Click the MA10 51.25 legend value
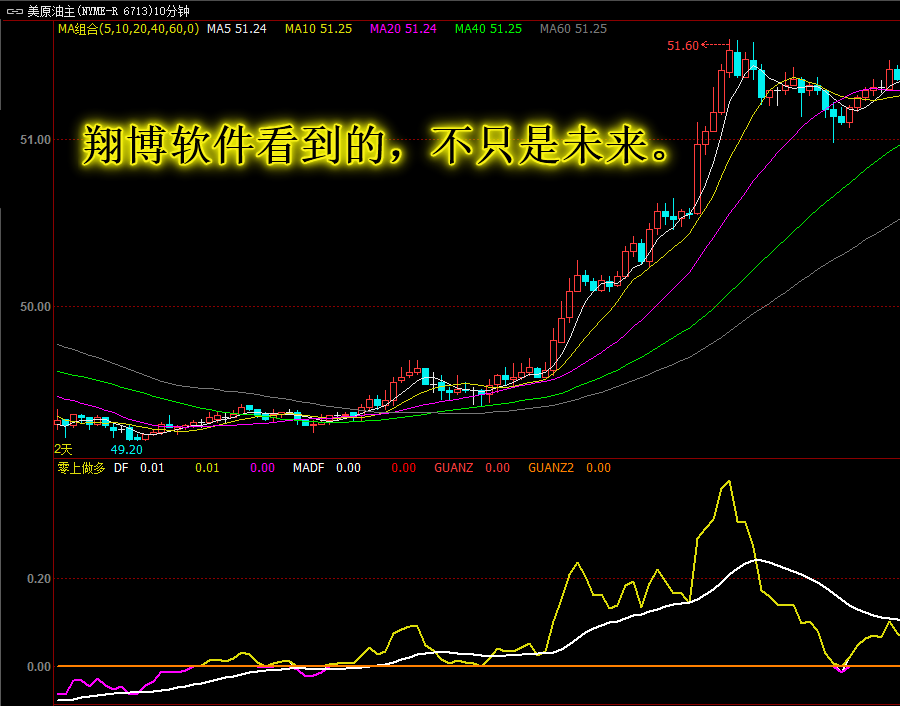Screen dimensions: 900x706 (x=319, y=29)
